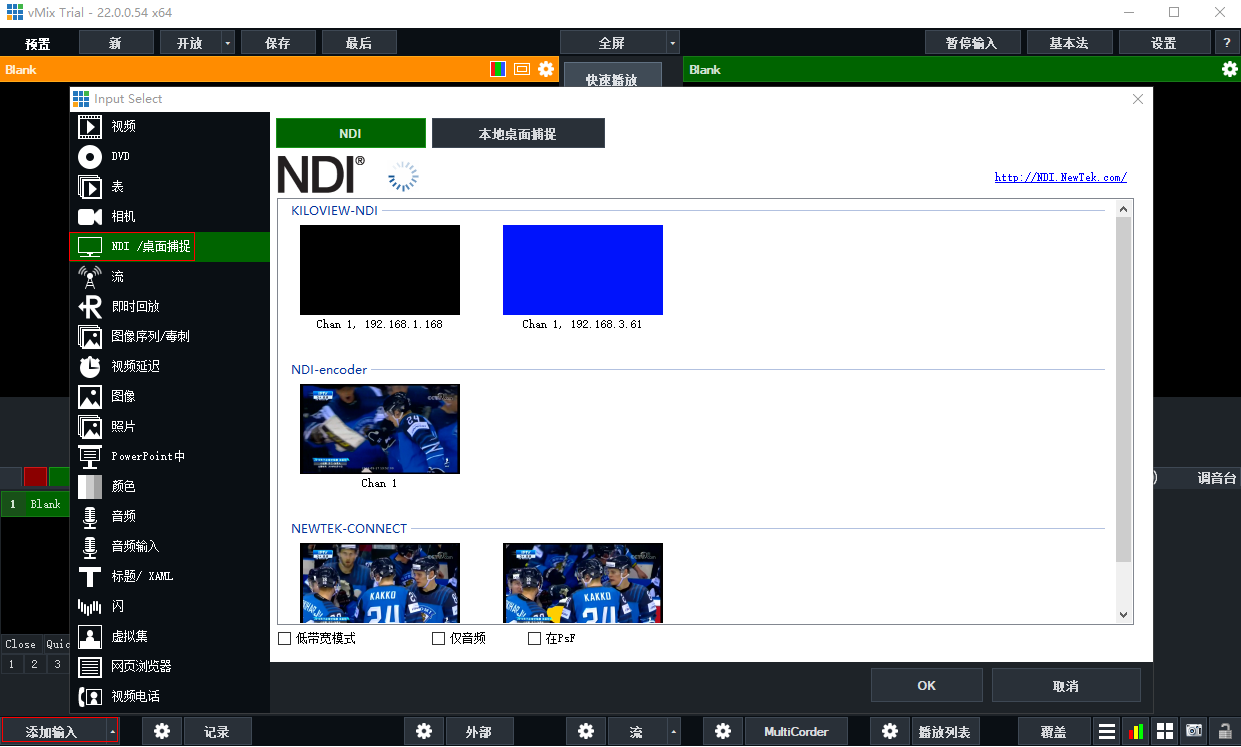Viewport: 1241px width, 747px height.
Task: Toggle the lock icon in bottom bar
Action: tap(1223, 731)
